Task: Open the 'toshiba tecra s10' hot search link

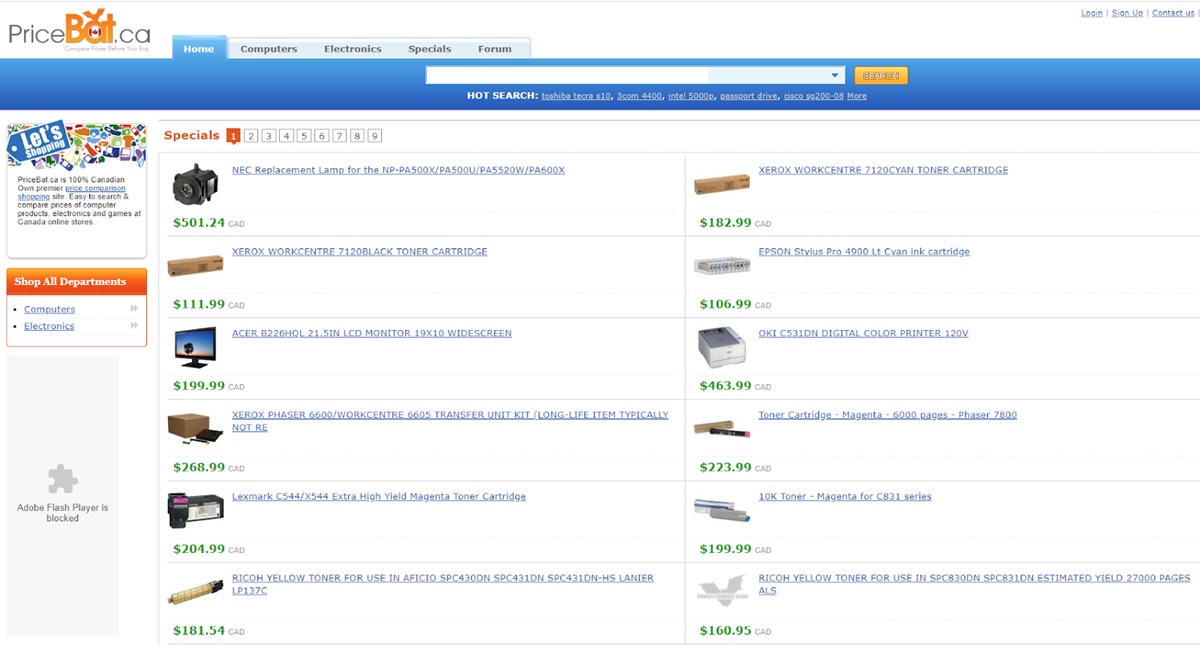Action: click(576, 96)
